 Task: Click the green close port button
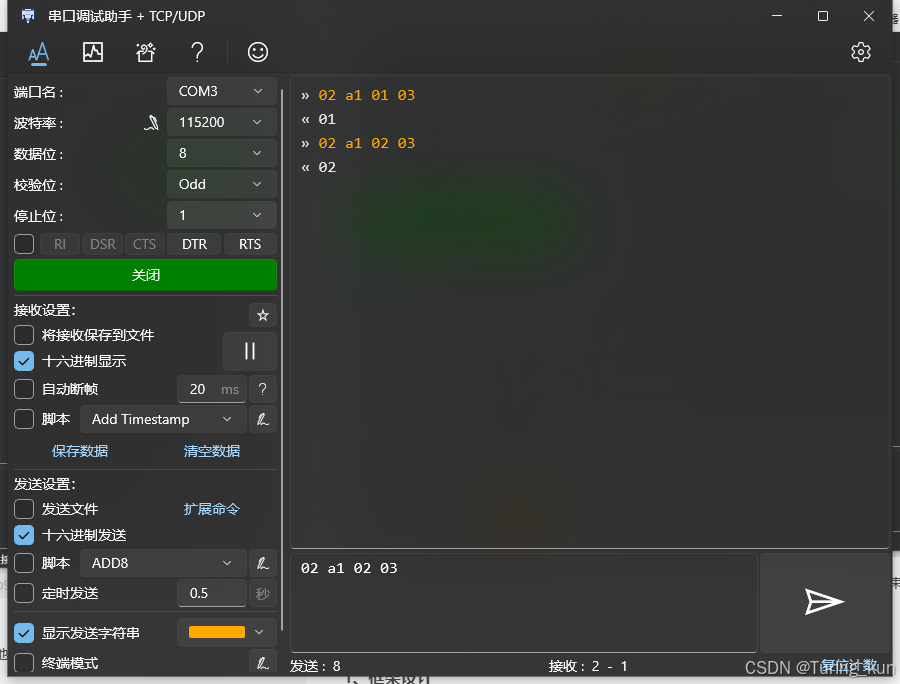tap(145, 275)
